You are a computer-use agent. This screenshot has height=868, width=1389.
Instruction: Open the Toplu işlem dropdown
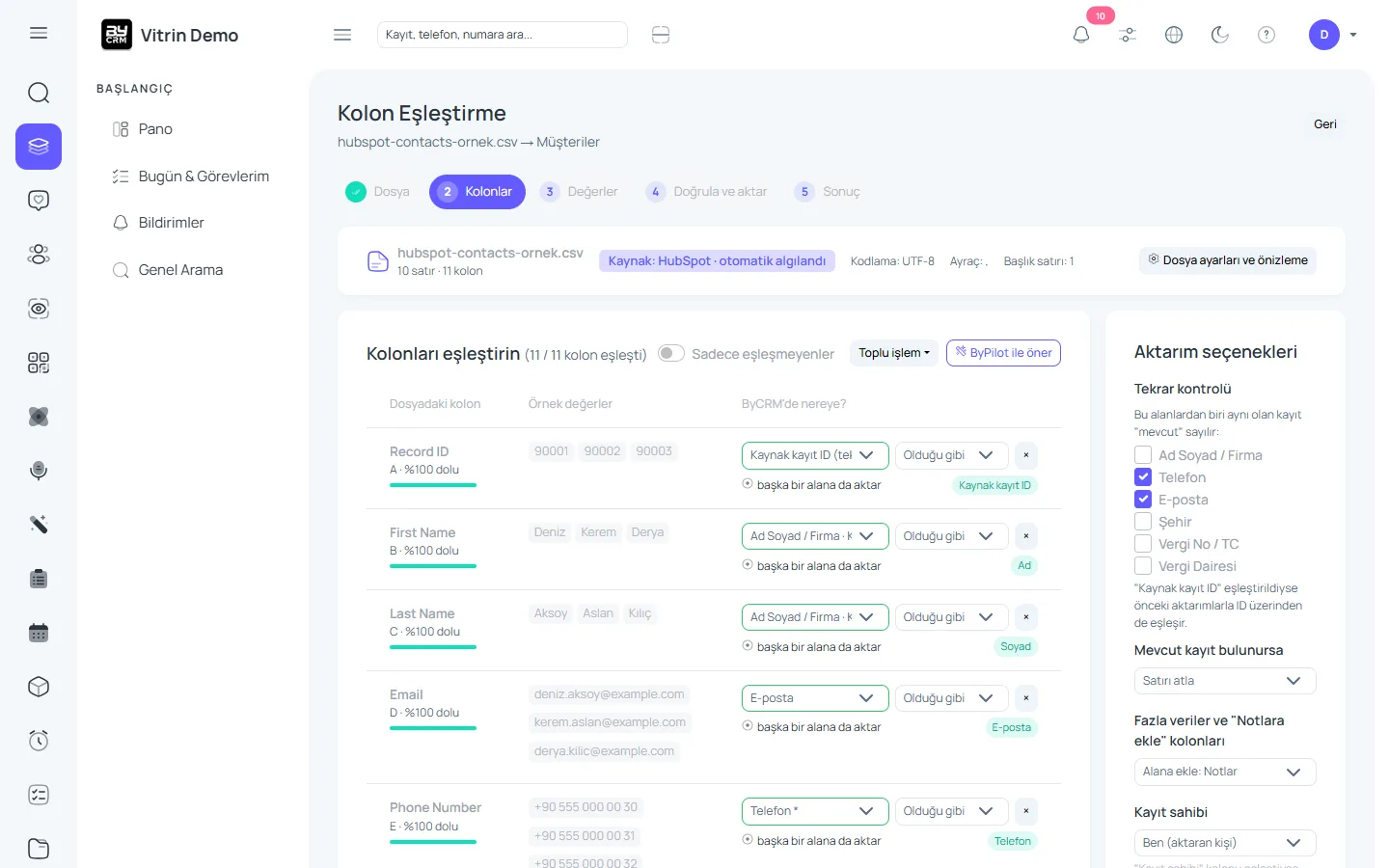click(x=894, y=353)
